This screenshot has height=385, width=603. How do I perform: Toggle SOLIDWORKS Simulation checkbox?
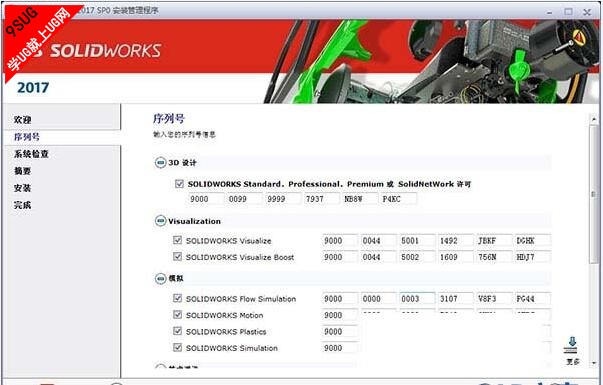pos(177,348)
